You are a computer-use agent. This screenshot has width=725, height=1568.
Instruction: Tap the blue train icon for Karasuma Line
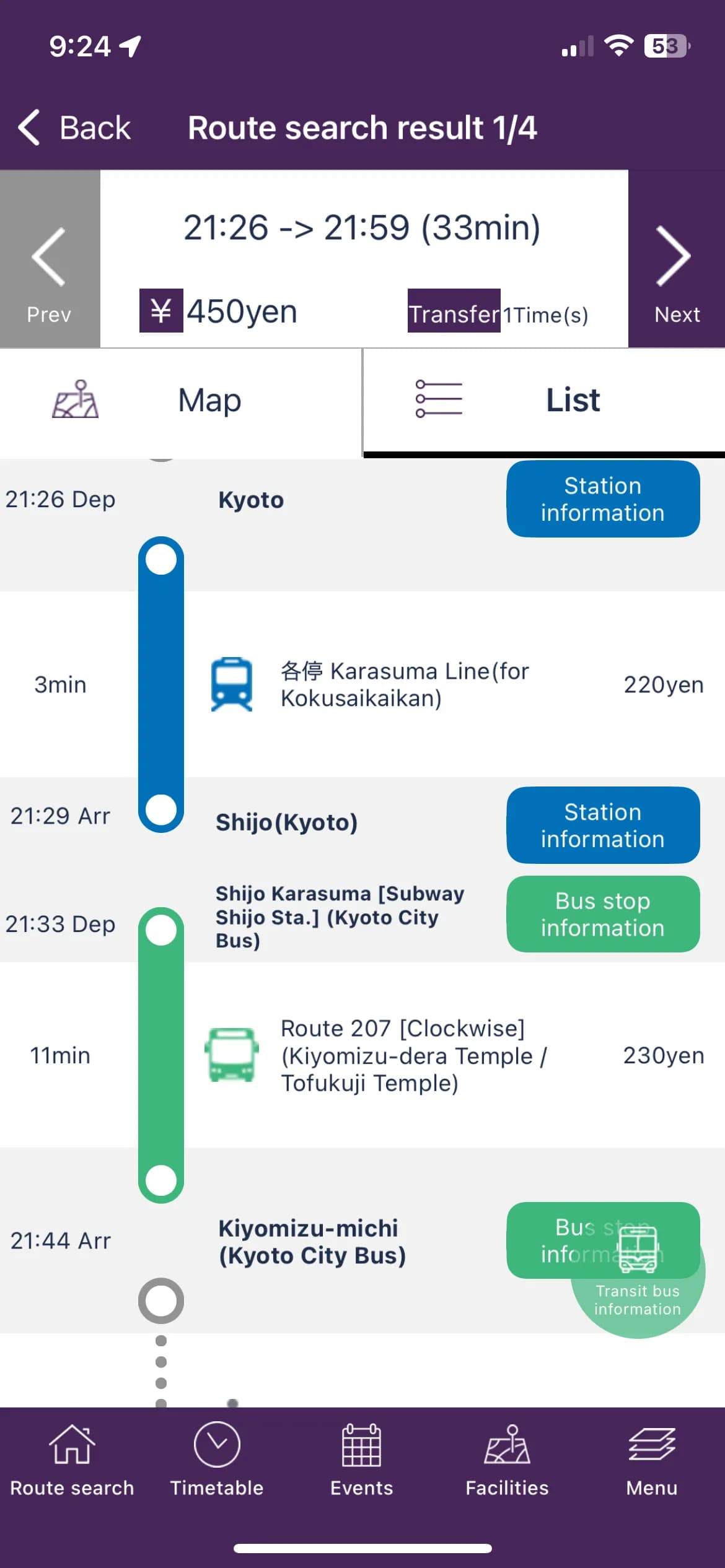tap(232, 684)
